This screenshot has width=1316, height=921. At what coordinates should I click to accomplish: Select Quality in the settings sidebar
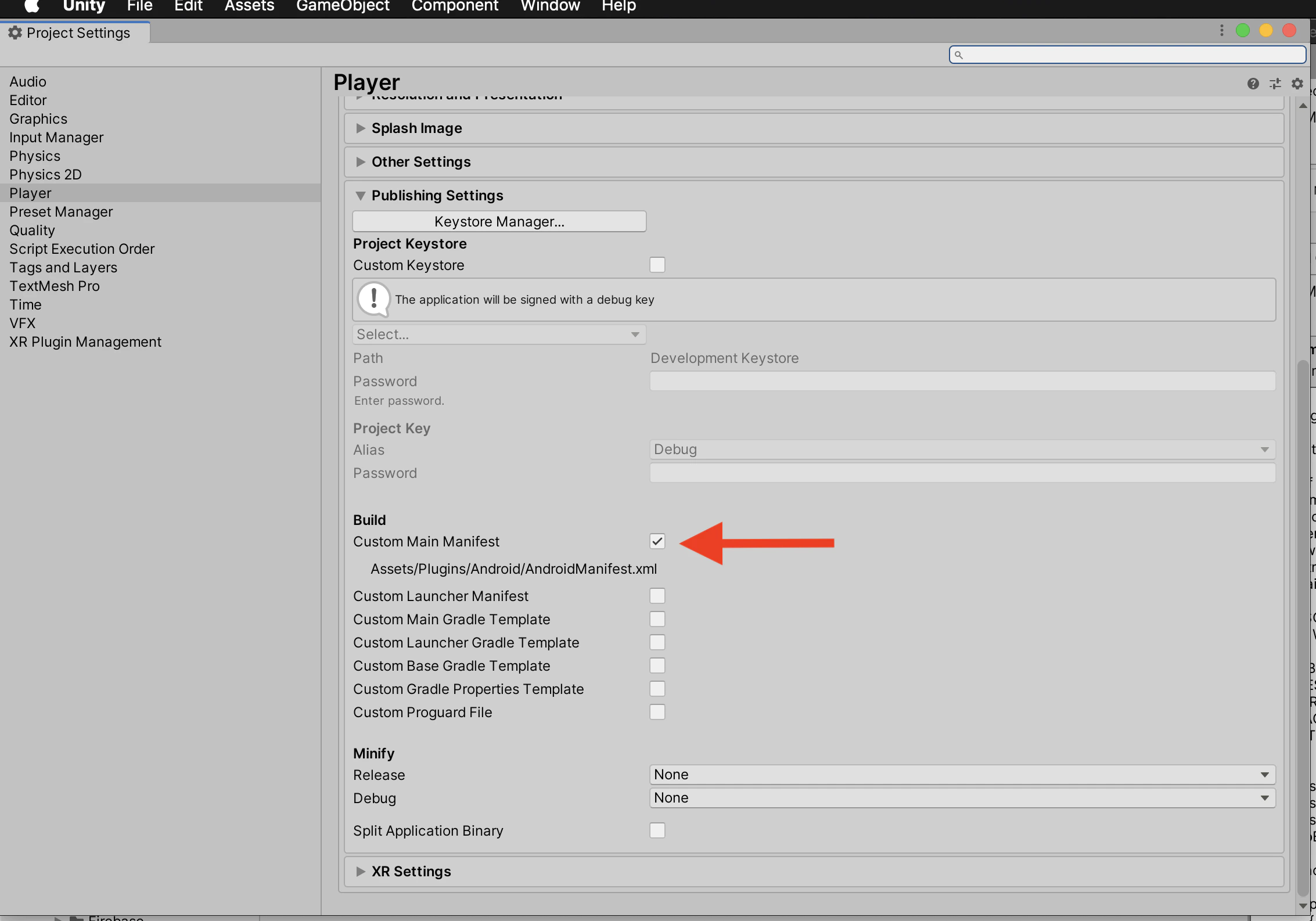pyautogui.click(x=33, y=230)
